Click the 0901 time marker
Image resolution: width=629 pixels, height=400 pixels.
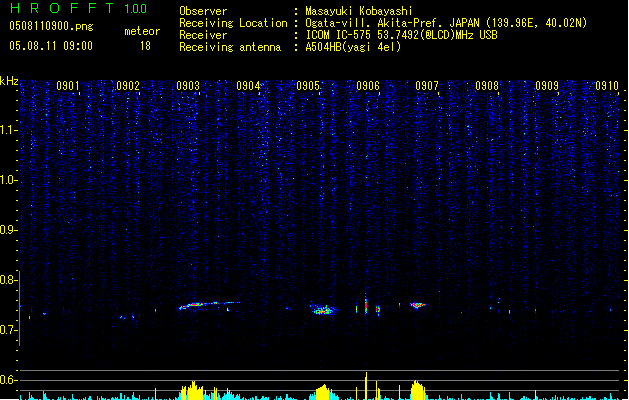coord(68,86)
